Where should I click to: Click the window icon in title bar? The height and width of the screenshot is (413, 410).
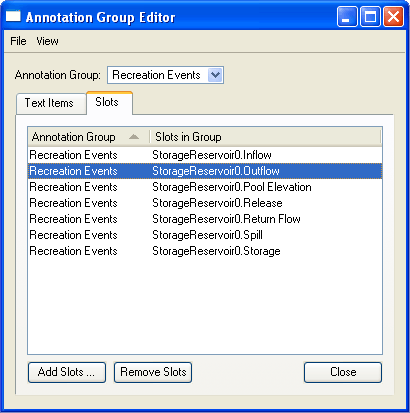[13, 16]
